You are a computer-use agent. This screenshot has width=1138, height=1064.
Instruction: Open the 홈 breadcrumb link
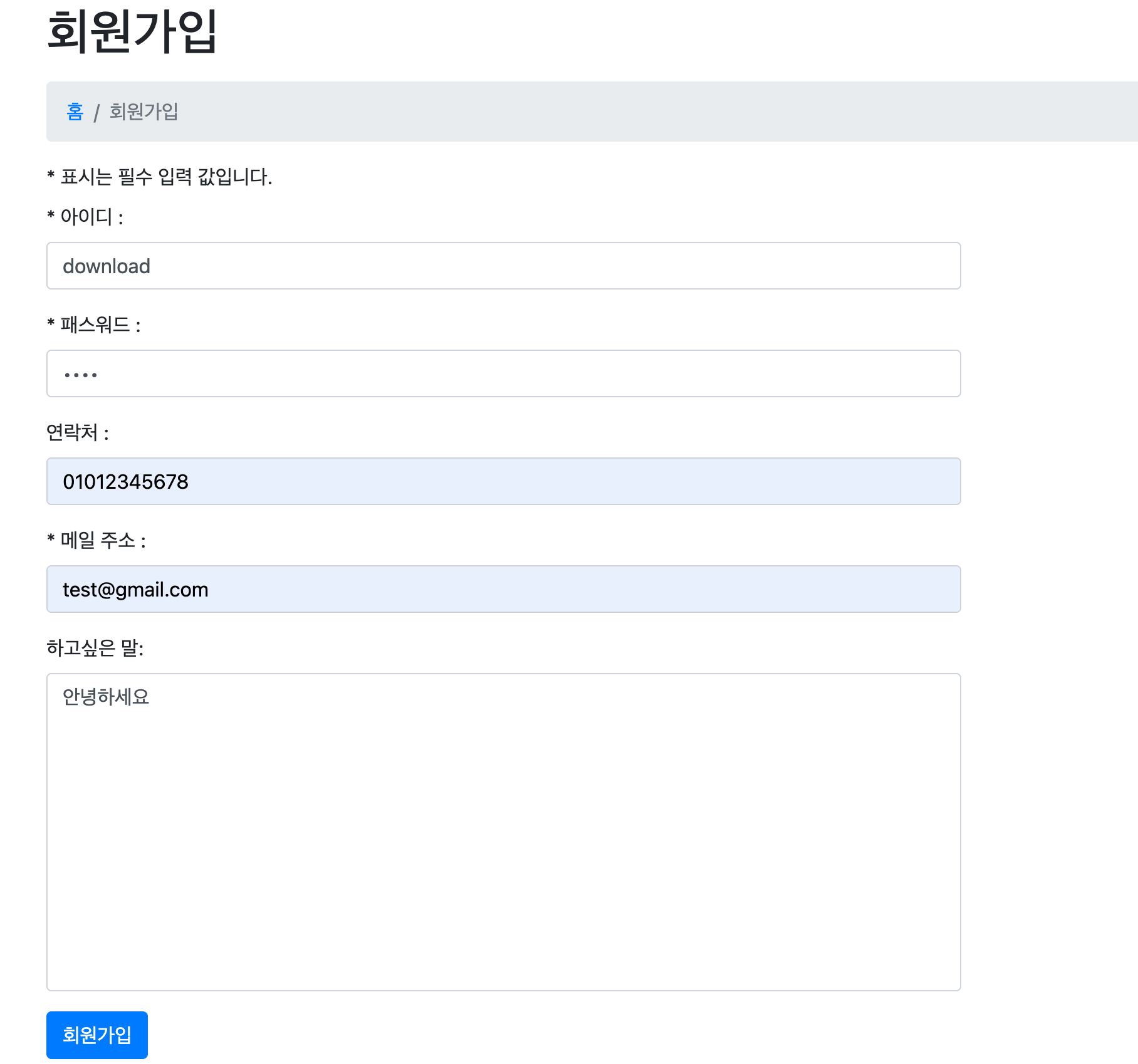pyautogui.click(x=74, y=113)
